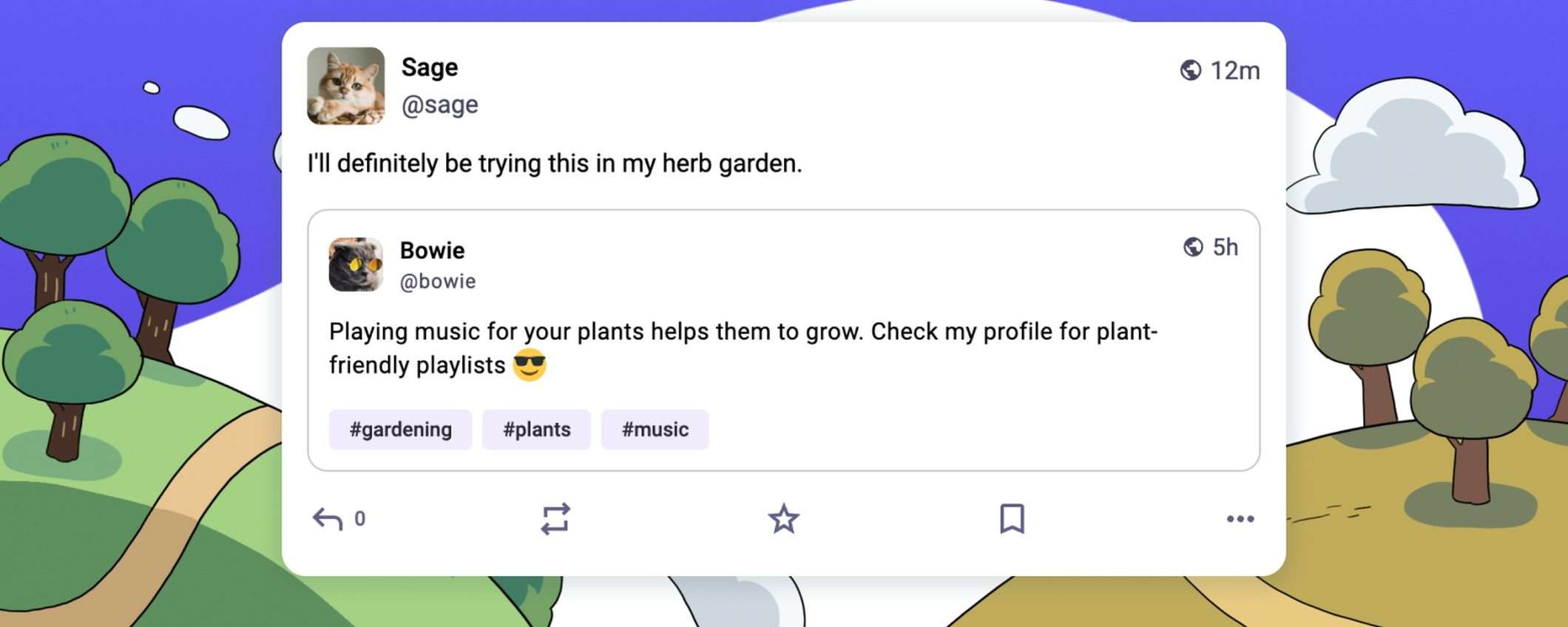Open the #music hashtag
The image size is (1568, 627).
pyautogui.click(x=655, y=429)
